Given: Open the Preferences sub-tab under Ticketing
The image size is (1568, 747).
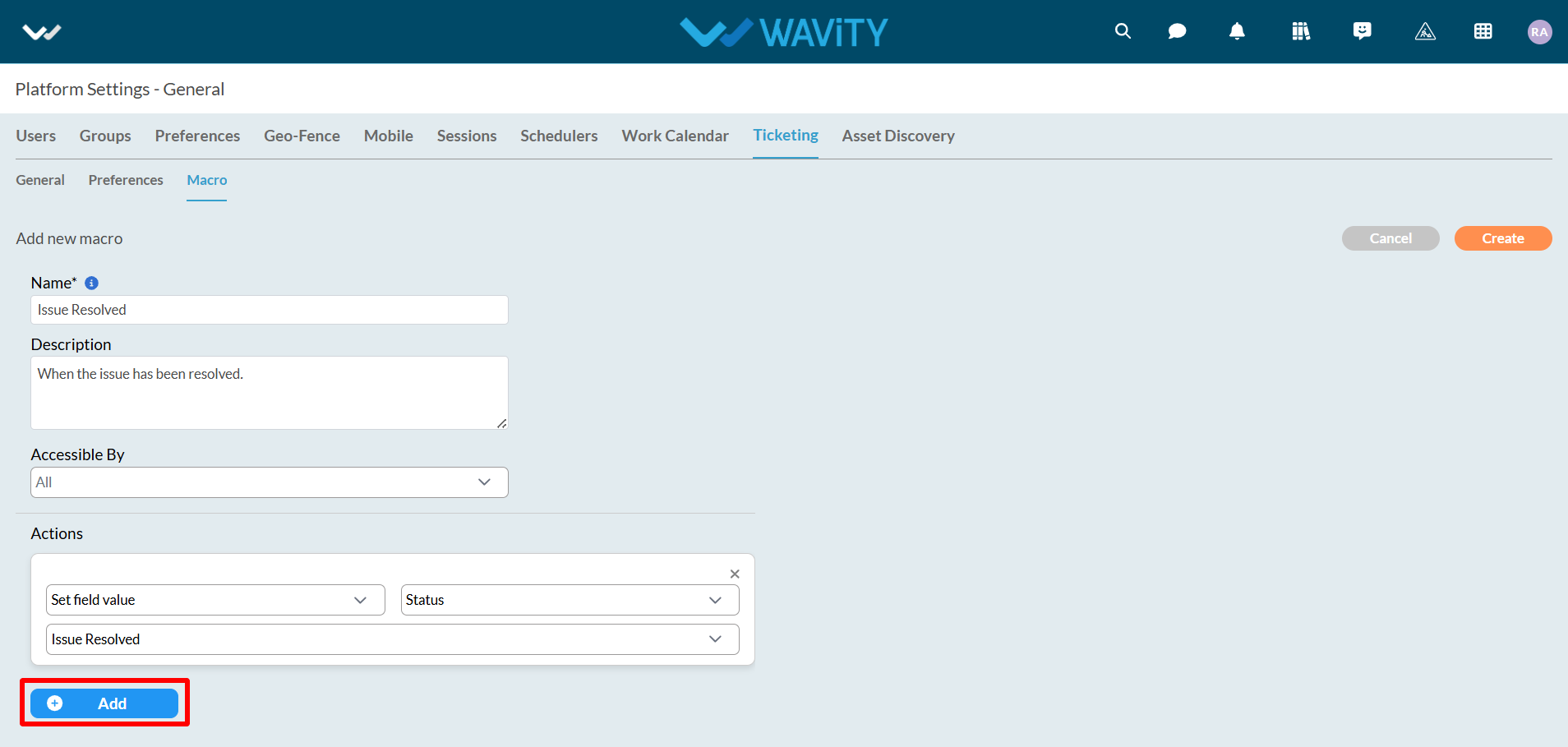Looking at the screenshot, I should pyautogui.click(x=126, y=180).
